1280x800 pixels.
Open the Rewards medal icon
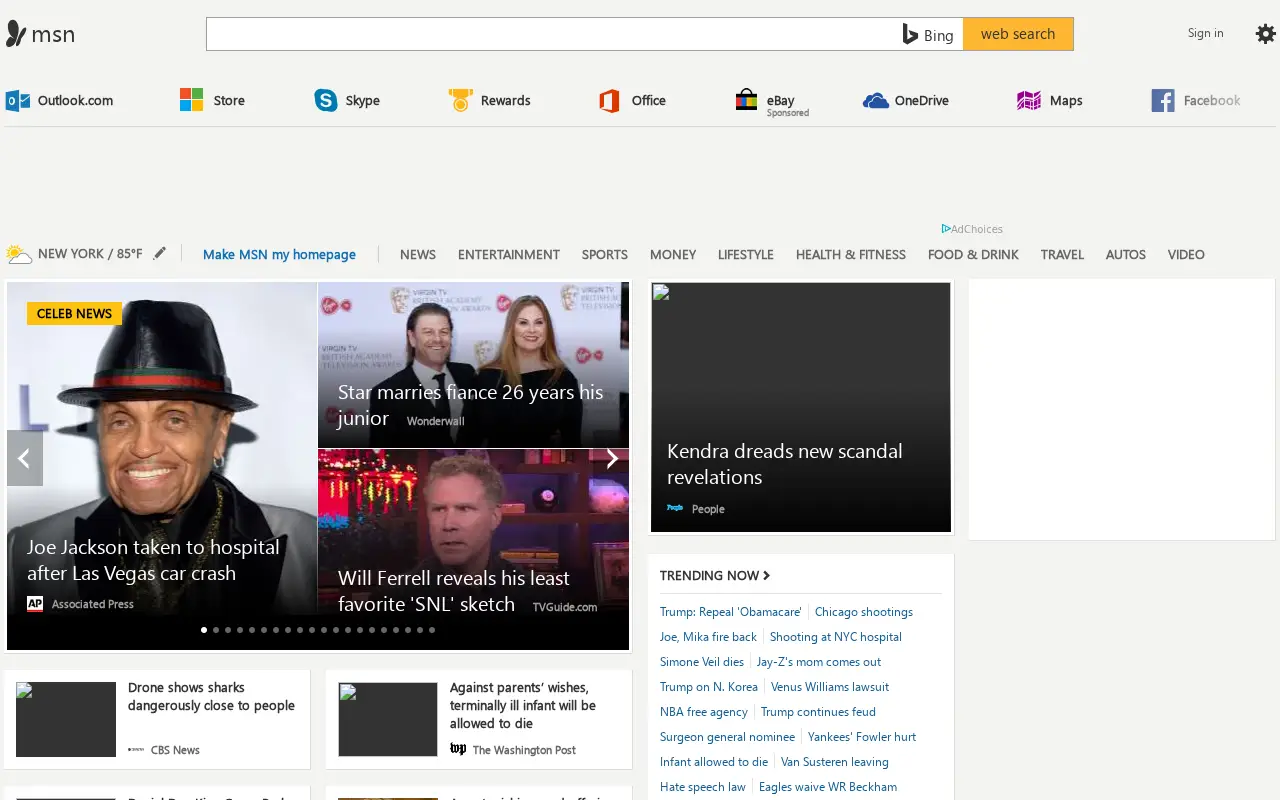coord(460,100)
